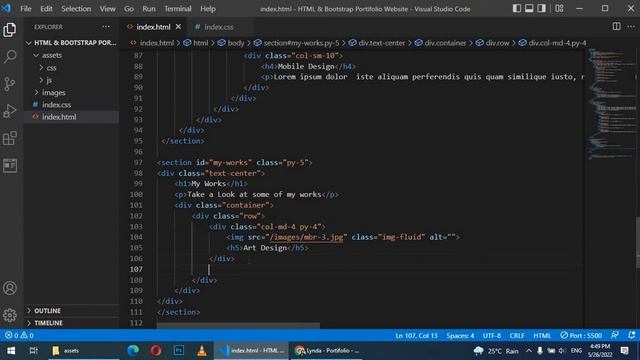This screenshot has height=360, width=640.
Task: Click Spaces: 4 indentation setting
Action: (x=460, y=336)
